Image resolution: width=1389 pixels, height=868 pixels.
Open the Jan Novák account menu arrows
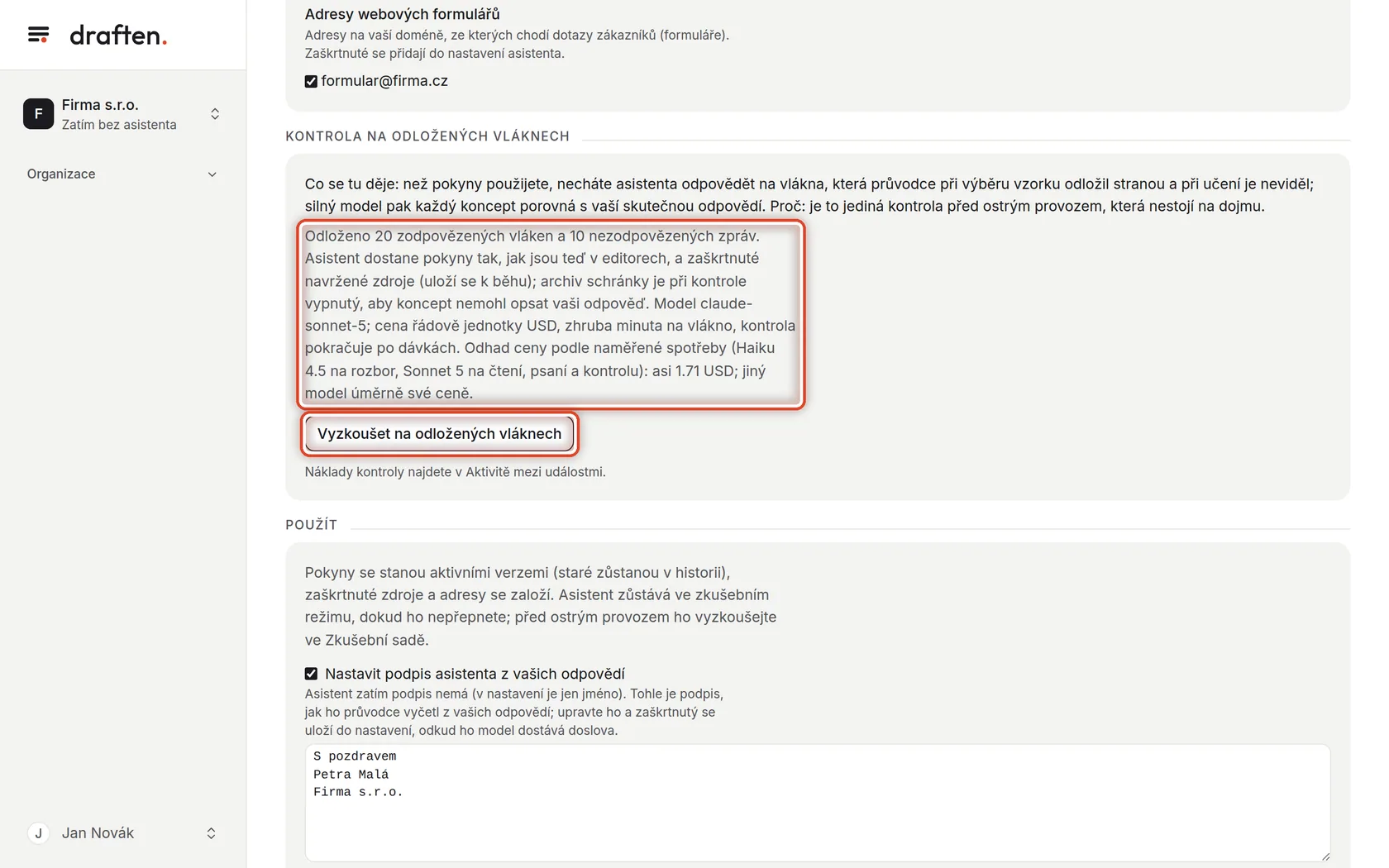click(211, 833)
